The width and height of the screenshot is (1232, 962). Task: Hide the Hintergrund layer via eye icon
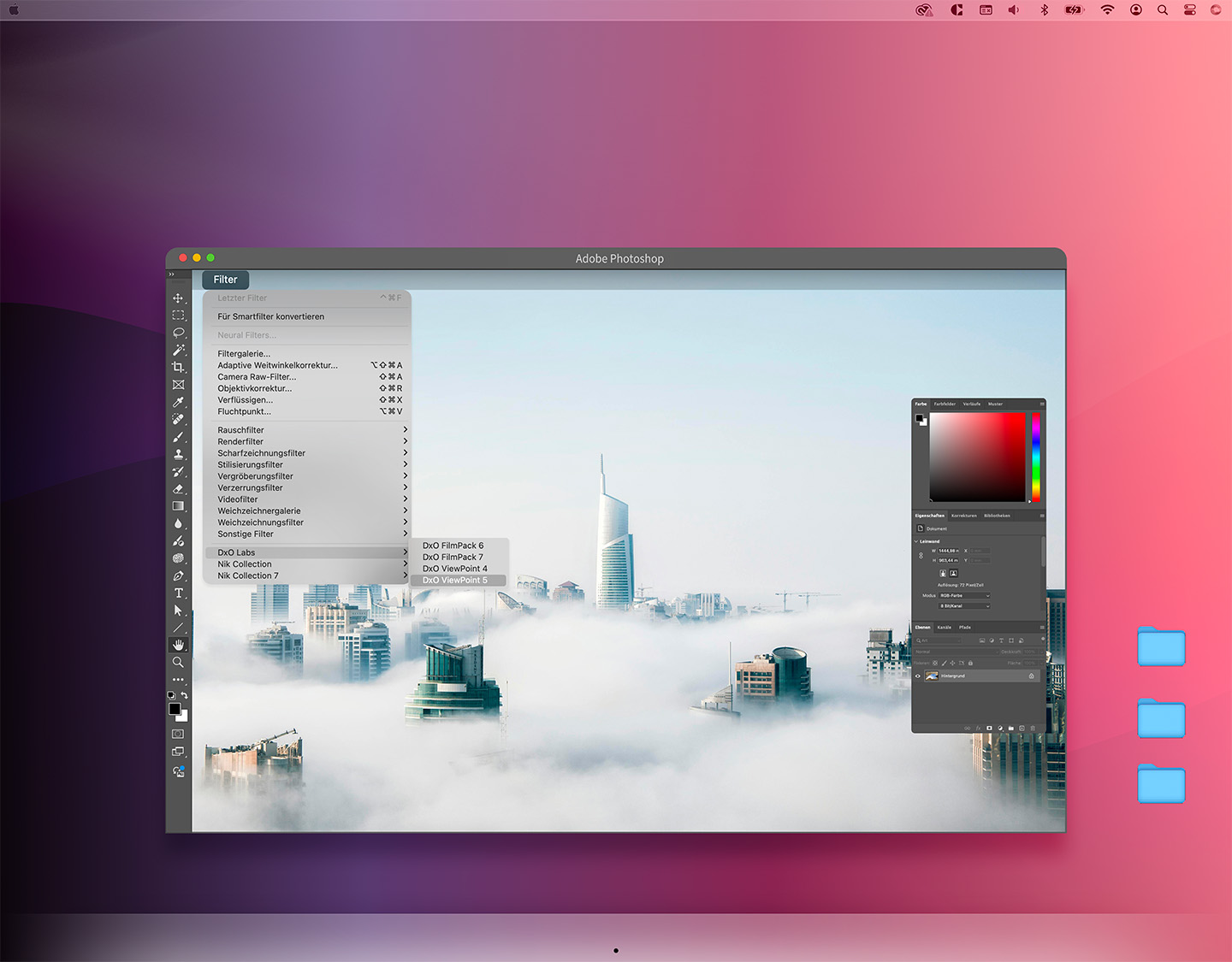918,676
